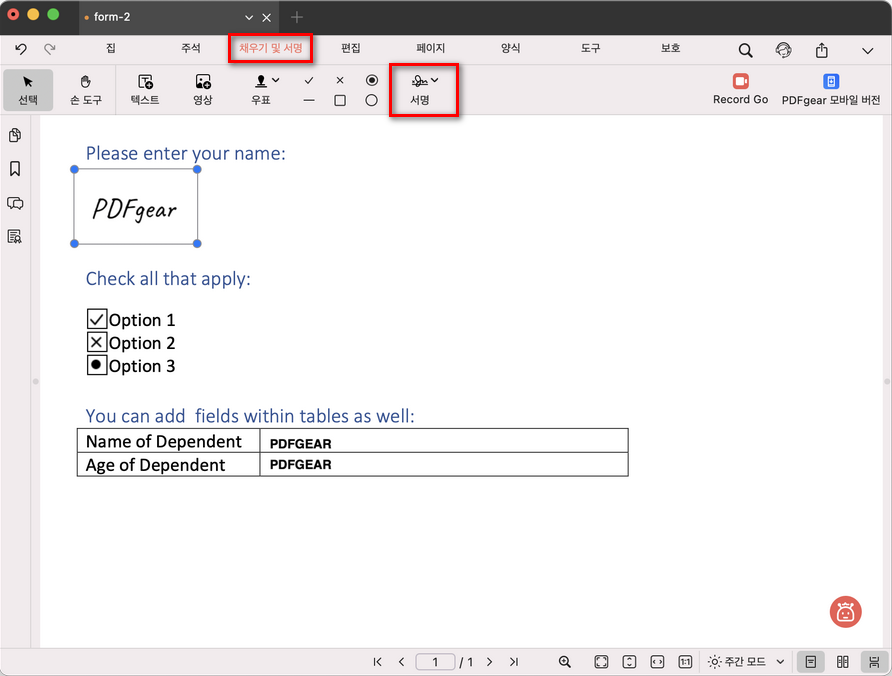Select the hand tool (손 도구)
Image resolution: width=892 pixels, height=676 pixels.
[85, 90]
